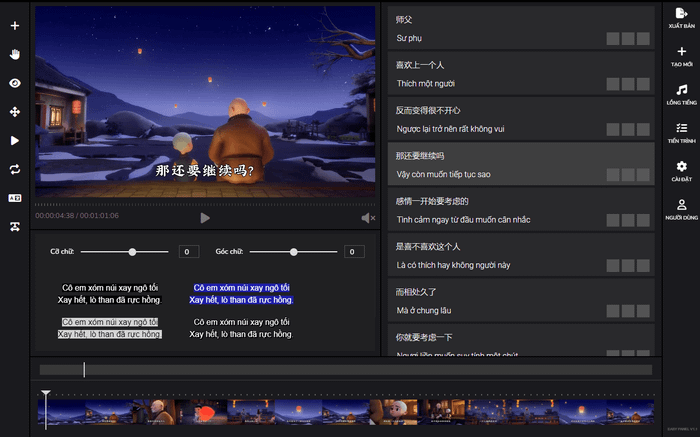This screenshot has height=437, width=700.
Task: Click last square button in 'Sư phụ' row
Action: tap(643, 39)
